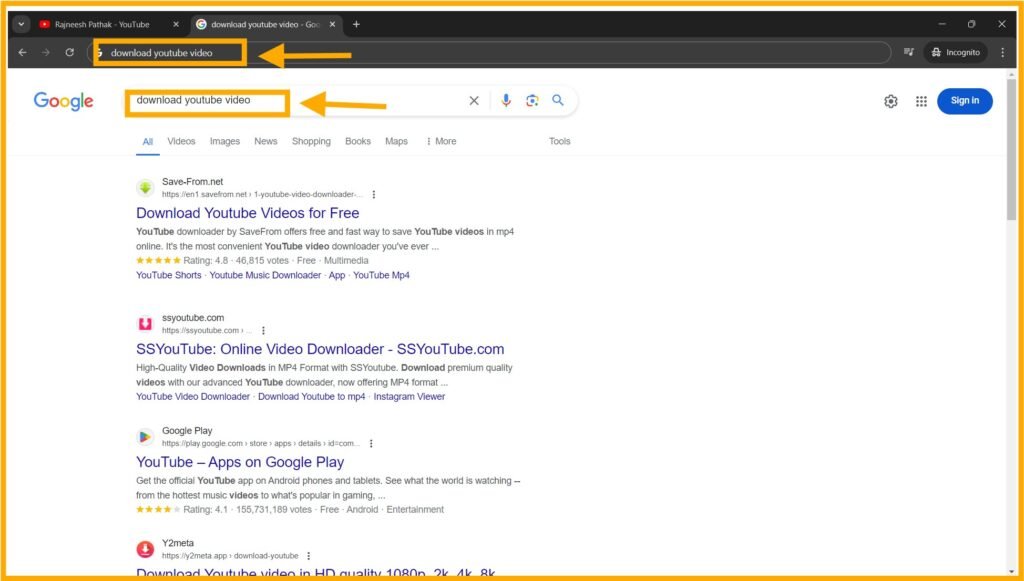The height and width of the screenshot is (581, 1024).
Task: Open the Instagram Viewer sitelink
Action: tap(409, 396)
